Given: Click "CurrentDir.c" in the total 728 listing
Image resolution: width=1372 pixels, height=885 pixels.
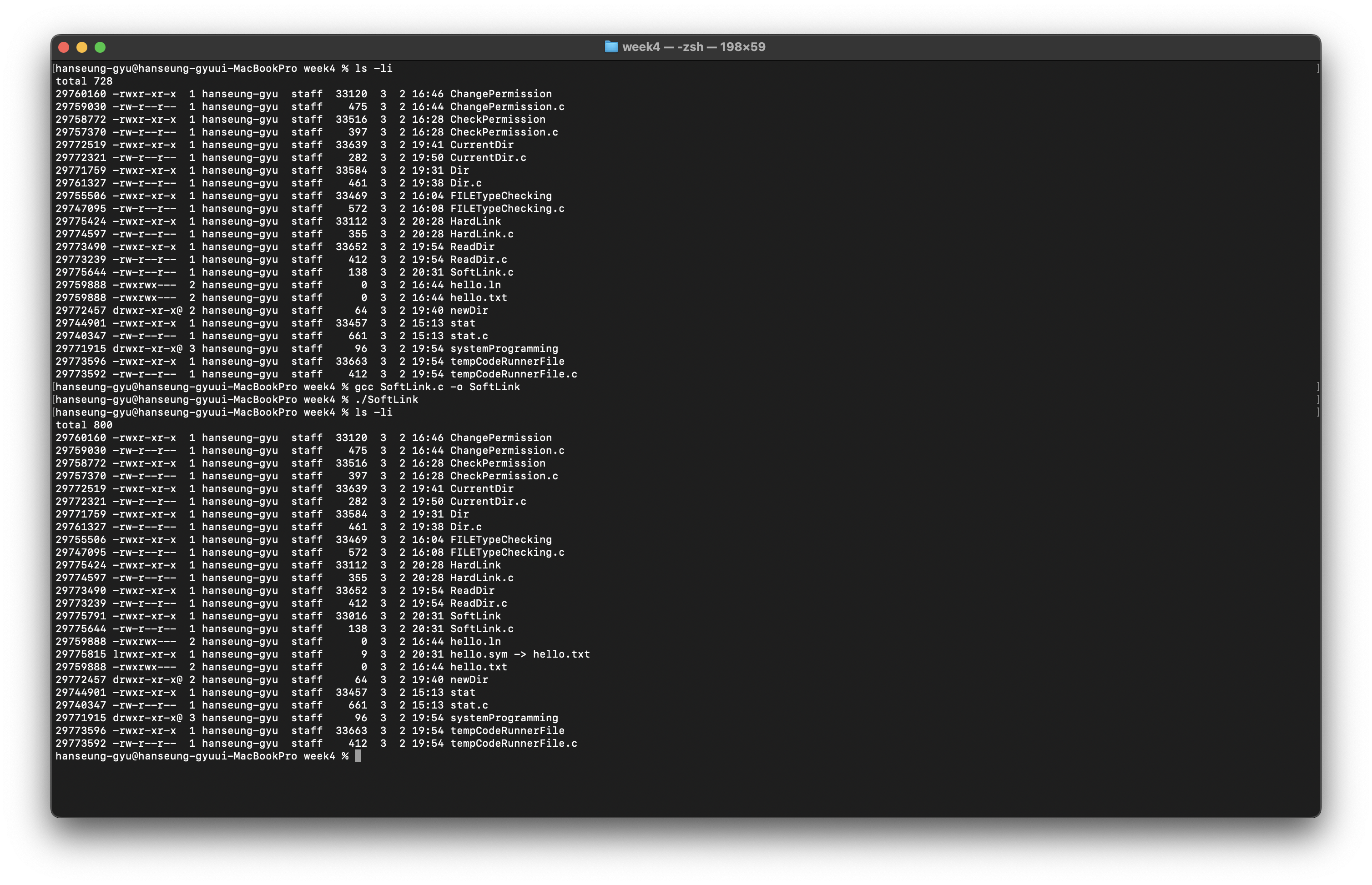Looking at the screenshot, I should coord(488,157).
